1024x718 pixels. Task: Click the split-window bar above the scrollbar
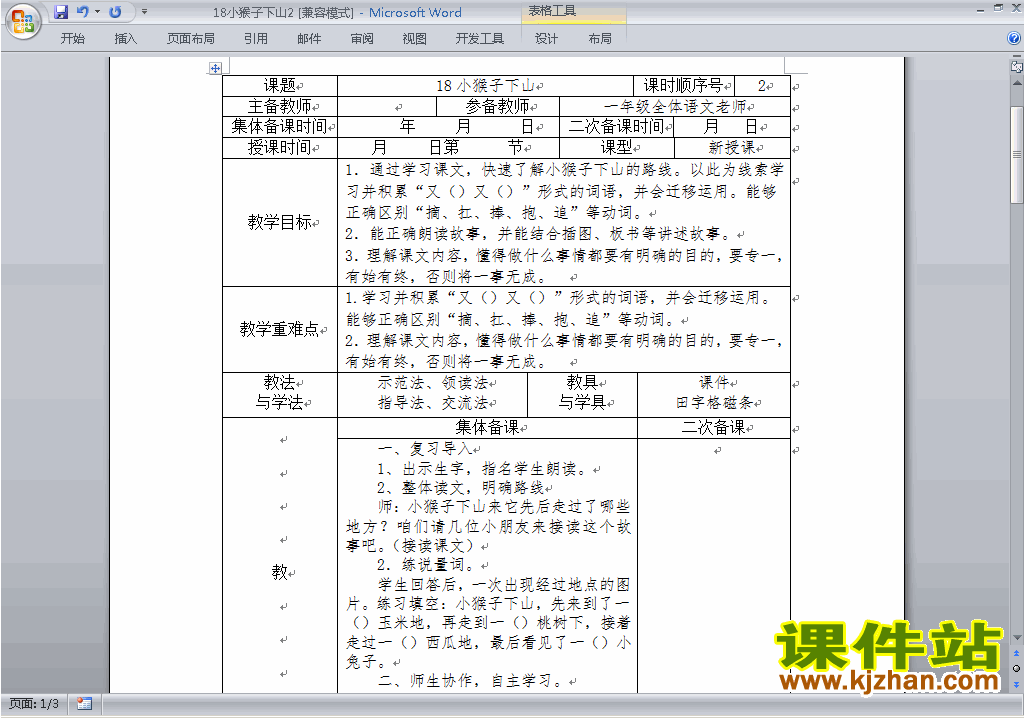coord(1016,56)
